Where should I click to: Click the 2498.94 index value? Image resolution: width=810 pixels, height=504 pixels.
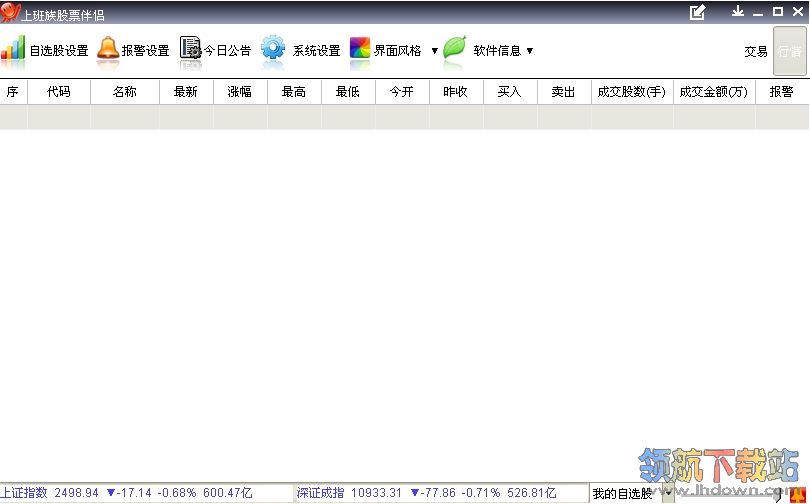point(76,493)
